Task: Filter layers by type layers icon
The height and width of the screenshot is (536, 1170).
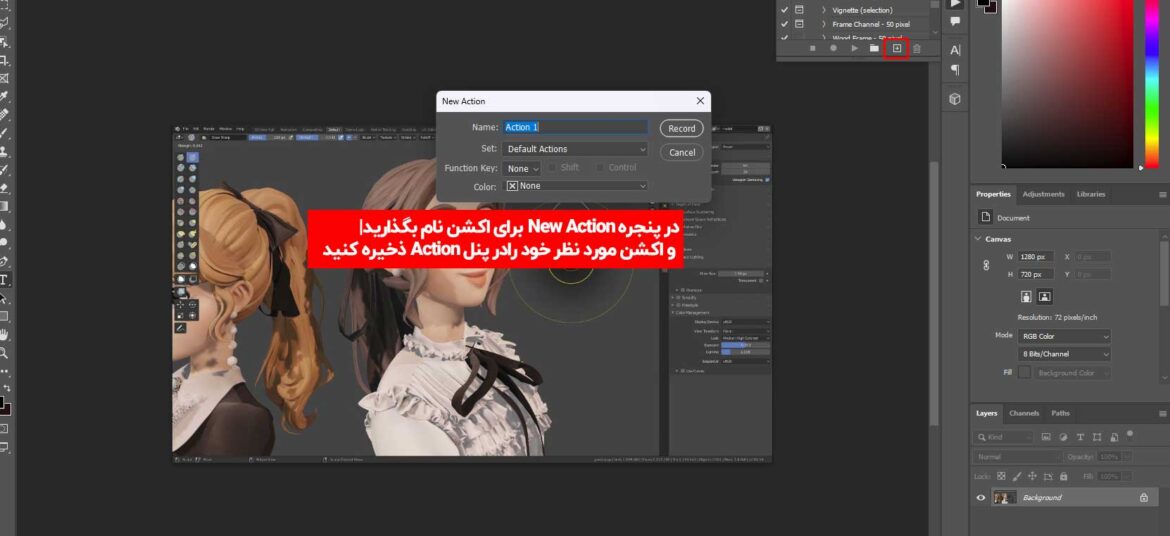Action: (x=1080, y=437)
